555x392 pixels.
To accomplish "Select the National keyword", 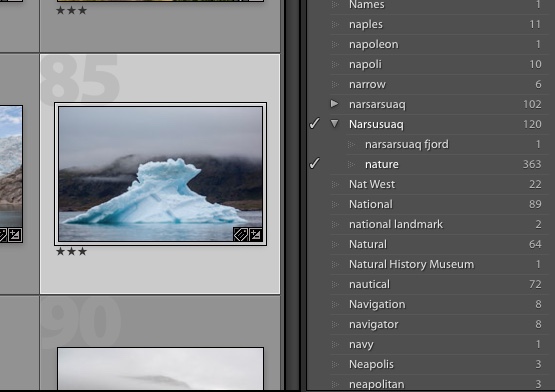I will click(x=371, y=204).
